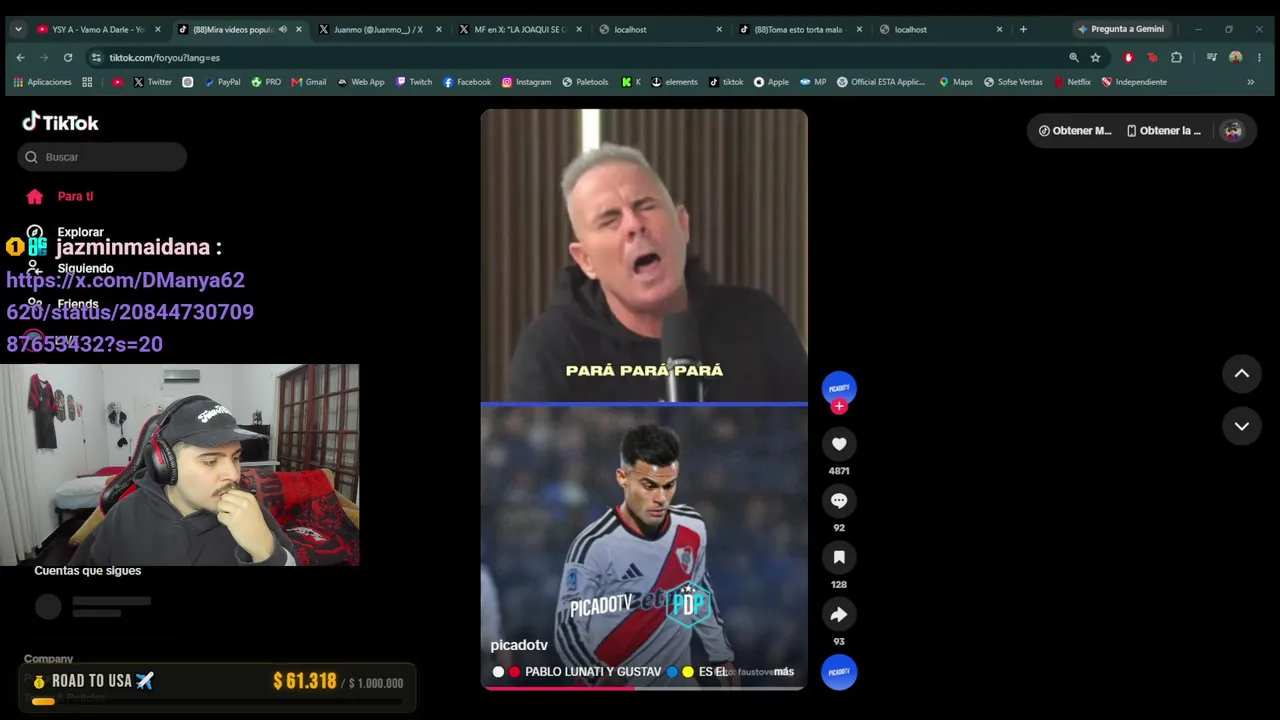The height and width of the screenshot is (720, 1280).
Task: Bookmark this page with the star icon
Action: (x=1096, y=58)
